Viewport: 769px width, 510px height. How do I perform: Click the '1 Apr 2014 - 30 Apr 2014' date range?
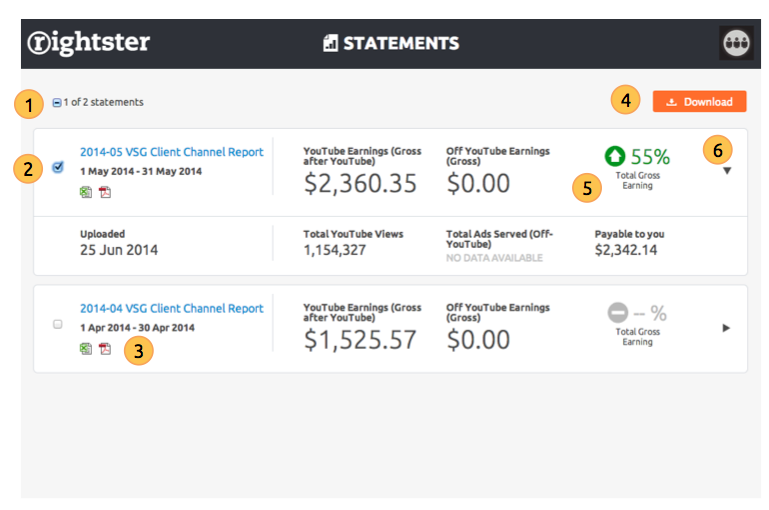tap(137, 328)
